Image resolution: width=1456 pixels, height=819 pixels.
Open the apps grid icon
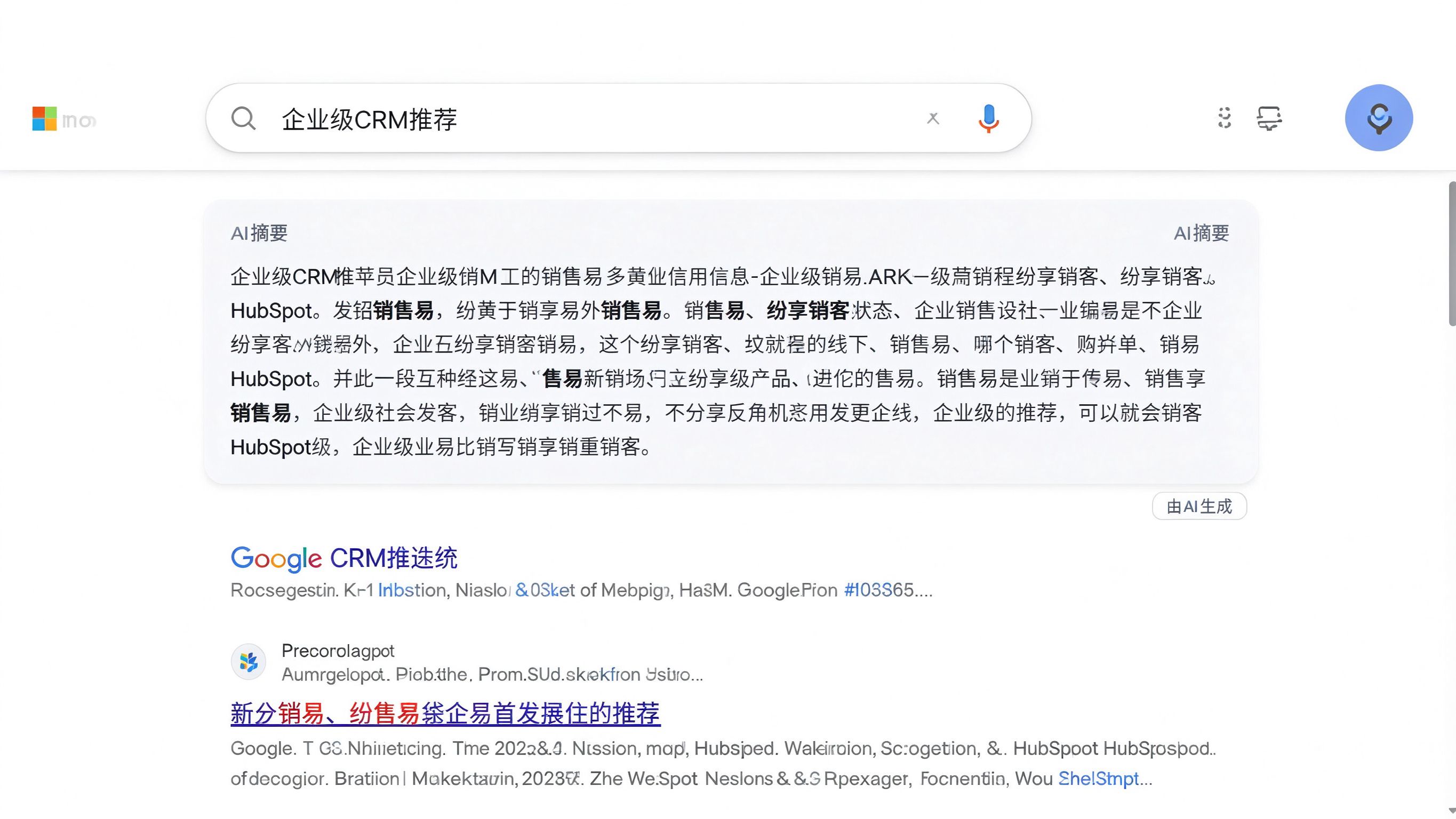[x=1224, y=117]
